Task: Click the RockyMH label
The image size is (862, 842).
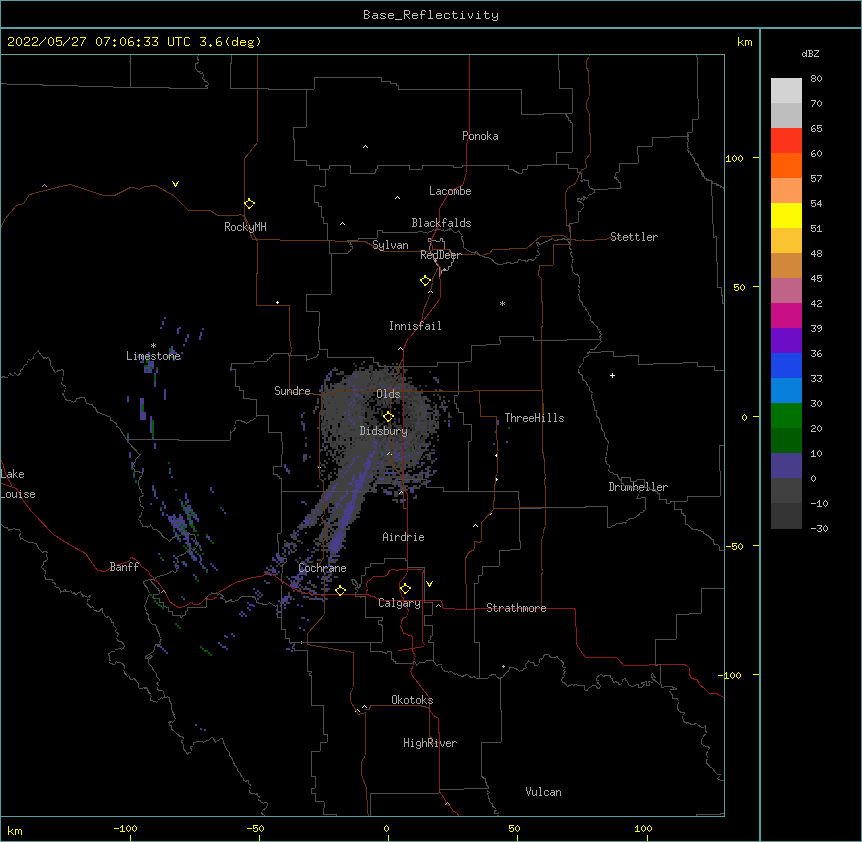Action: 245,227
